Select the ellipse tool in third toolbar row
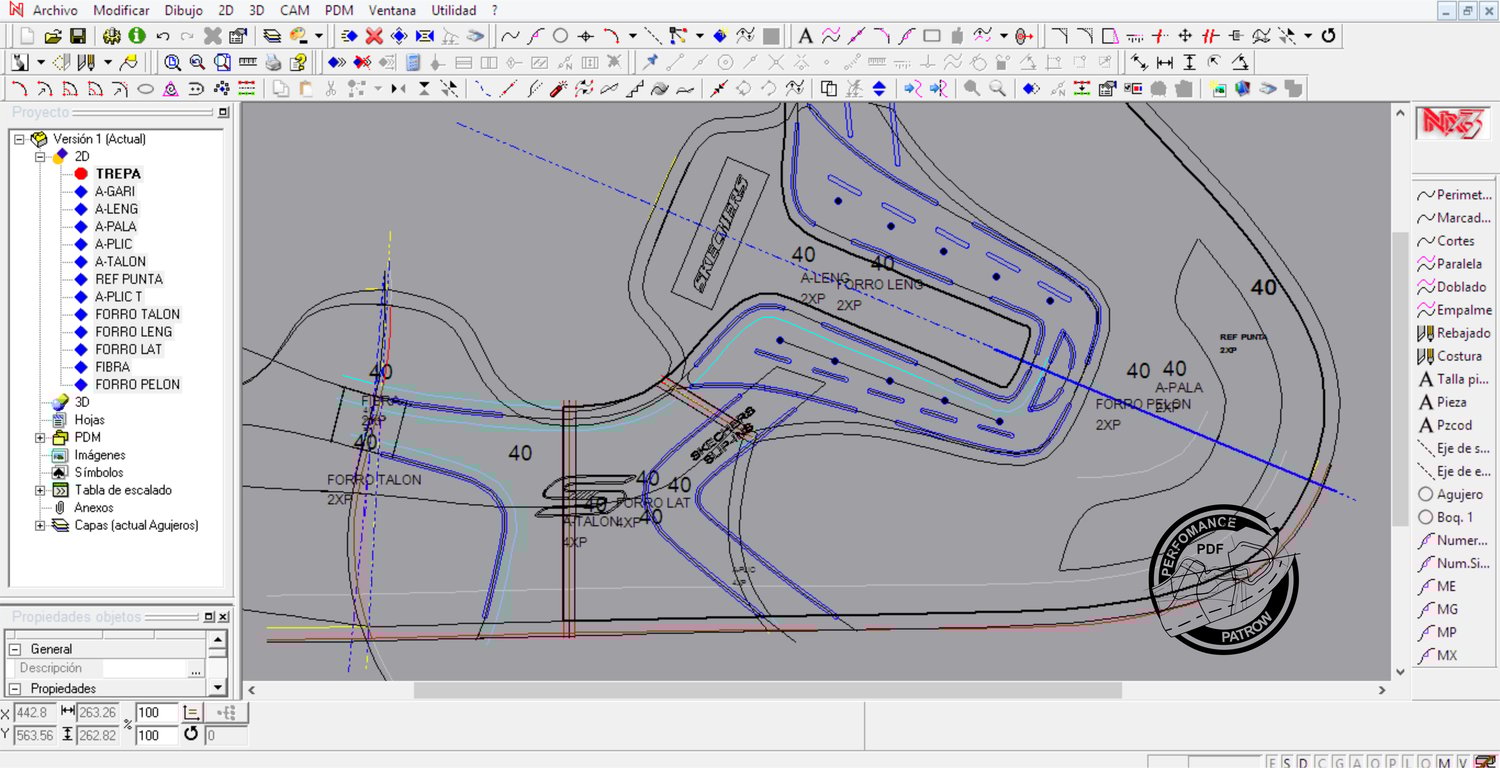The width and height of the screenshot is (1500, 768). pyautogui.click(x=145, y=89)
